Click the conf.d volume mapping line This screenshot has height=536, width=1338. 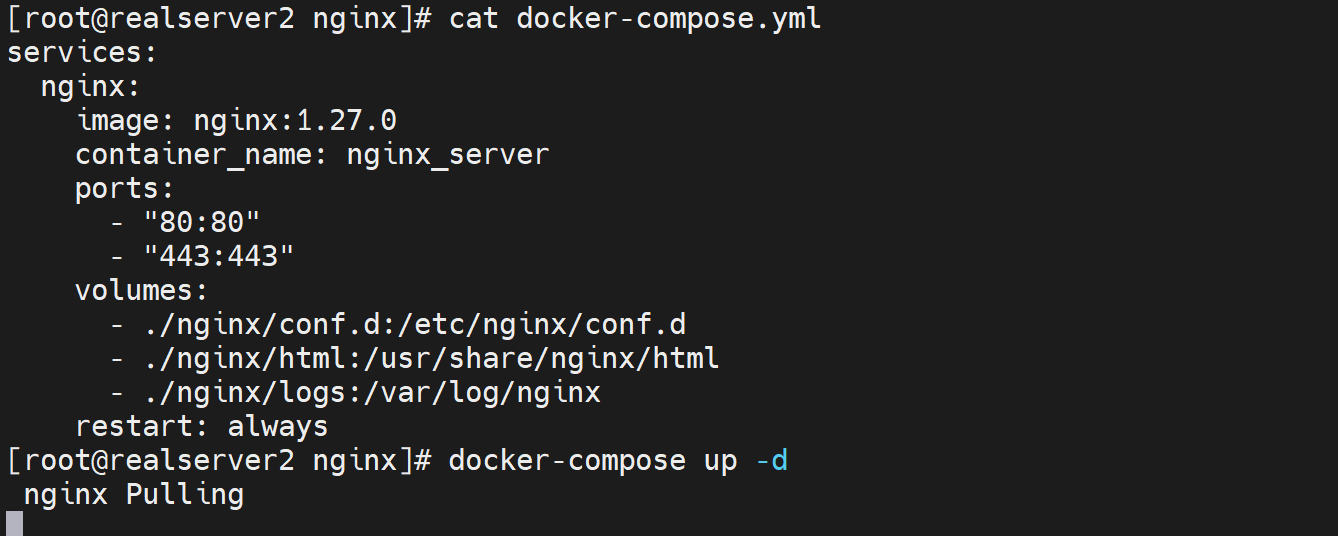click(397, 325)
